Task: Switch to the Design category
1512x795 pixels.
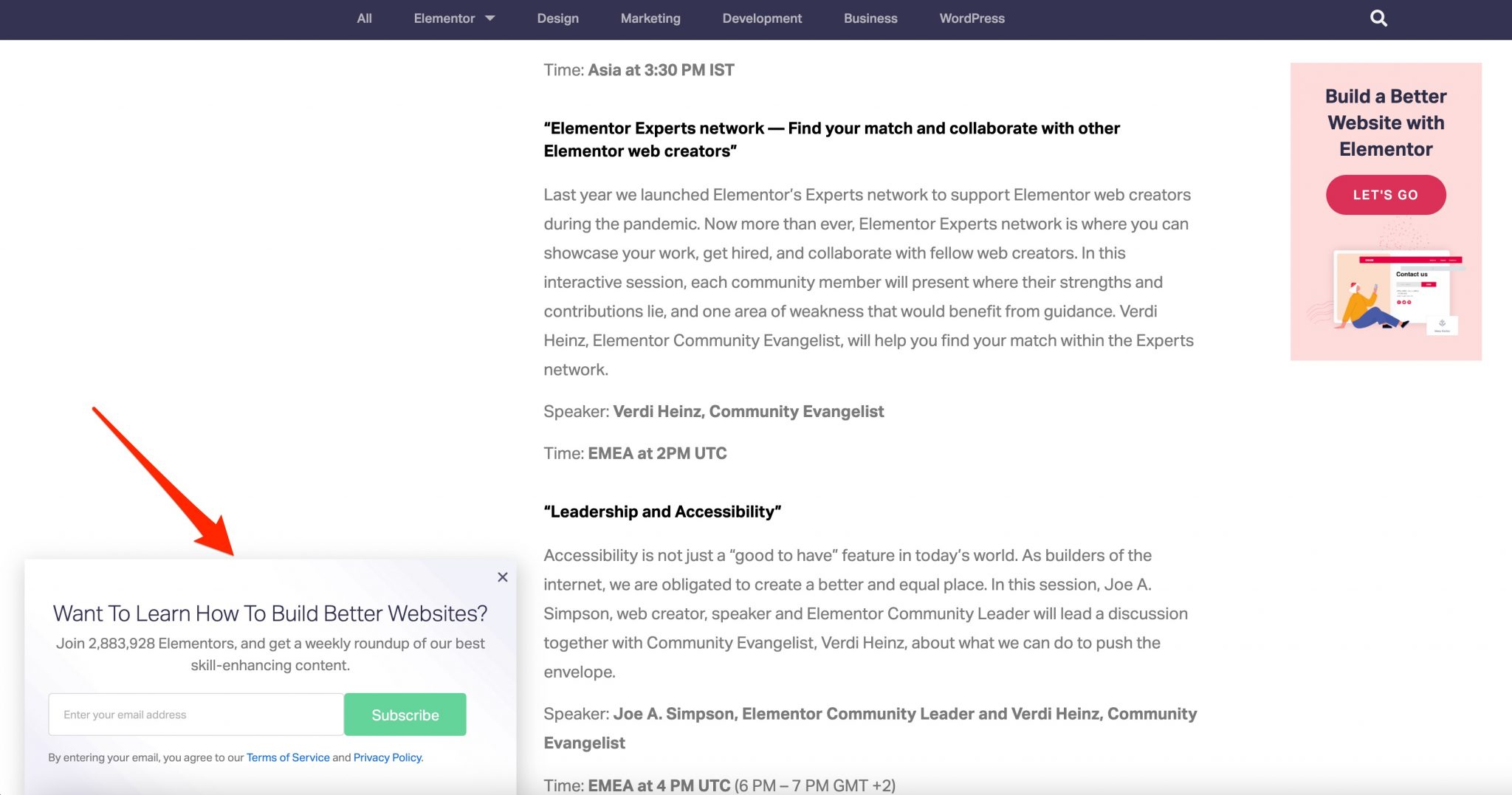Action: click(x=557, y=18)
